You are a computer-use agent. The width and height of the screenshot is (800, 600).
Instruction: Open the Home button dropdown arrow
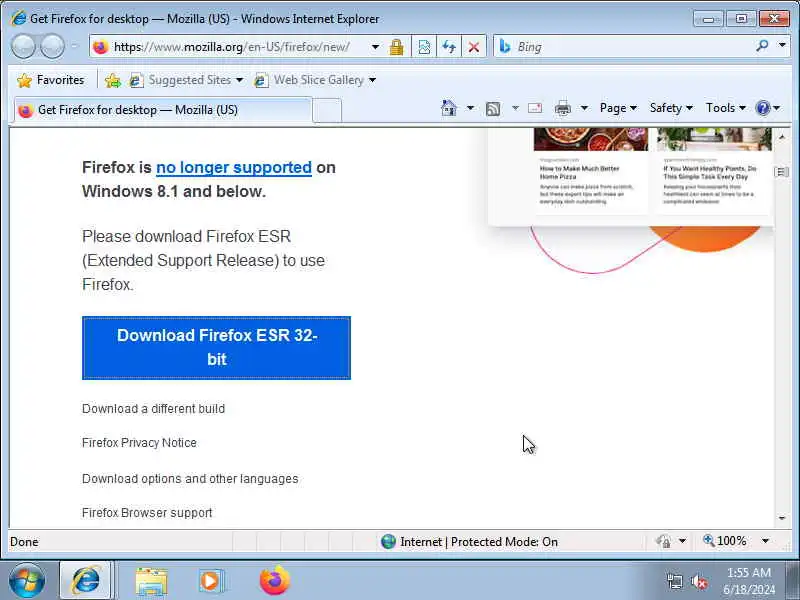[470, 108]
